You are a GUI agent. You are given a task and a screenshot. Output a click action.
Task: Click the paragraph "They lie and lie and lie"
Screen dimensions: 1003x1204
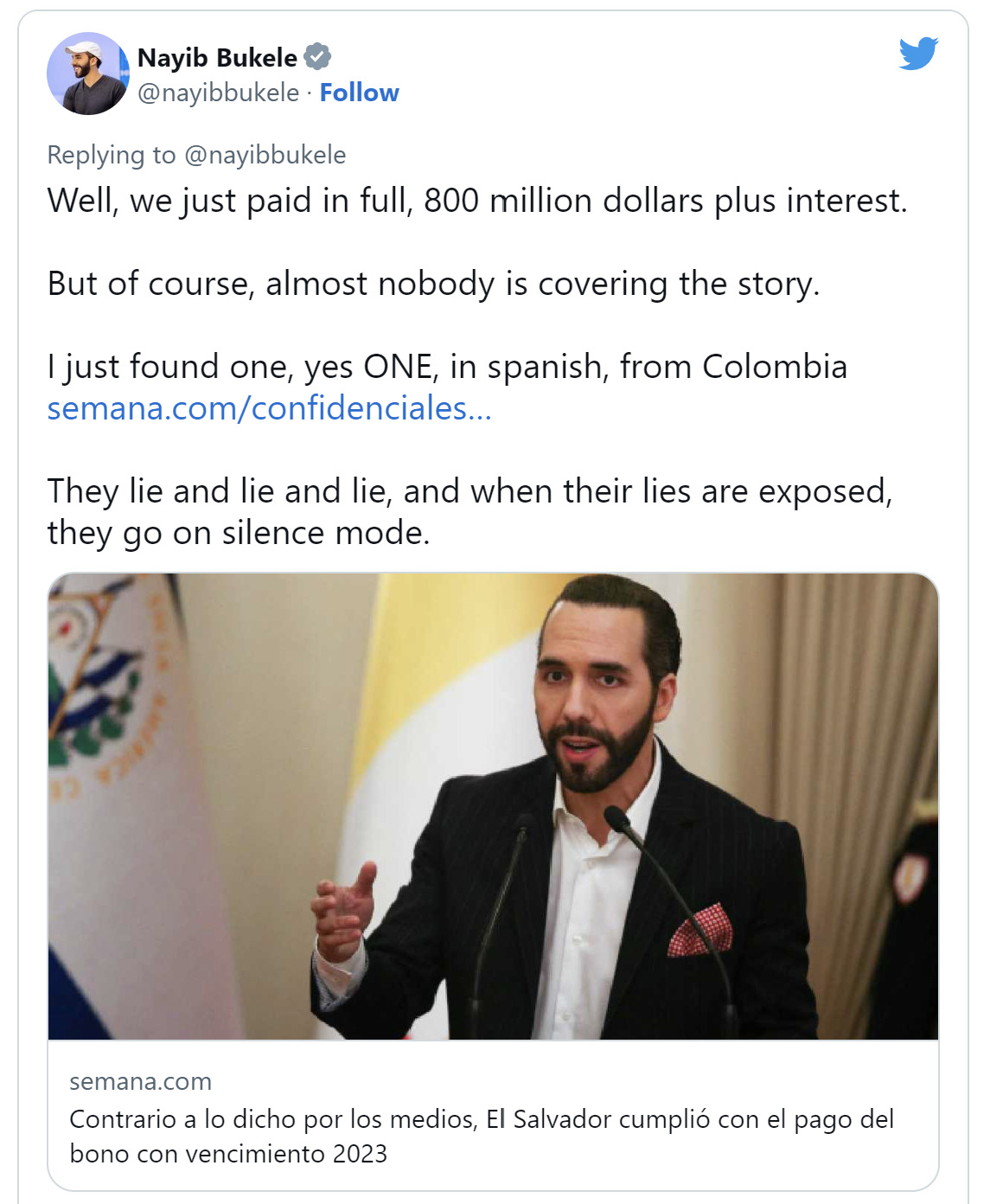point(470,511)
